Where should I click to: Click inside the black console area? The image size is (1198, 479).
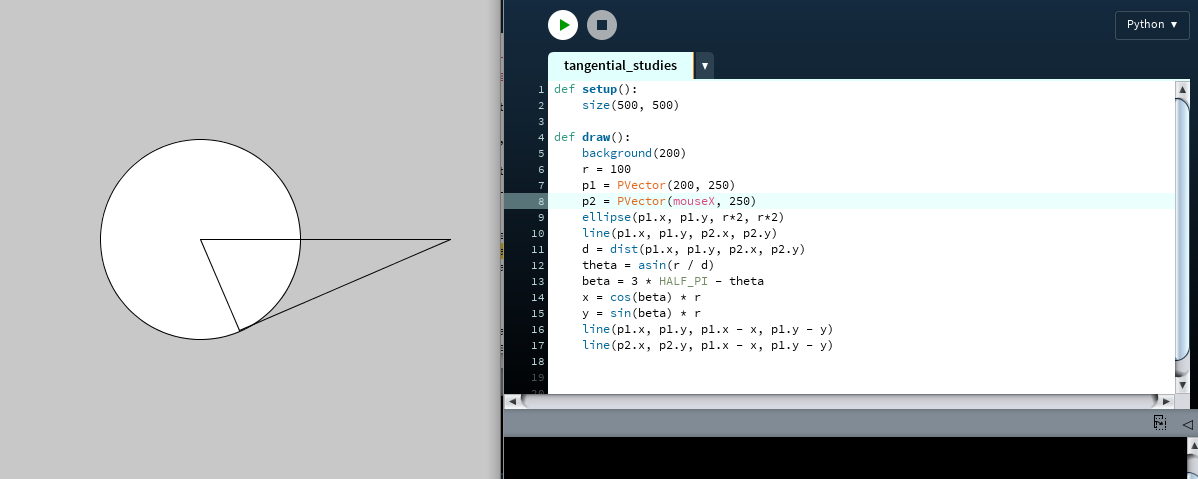(x=843, y=458)
